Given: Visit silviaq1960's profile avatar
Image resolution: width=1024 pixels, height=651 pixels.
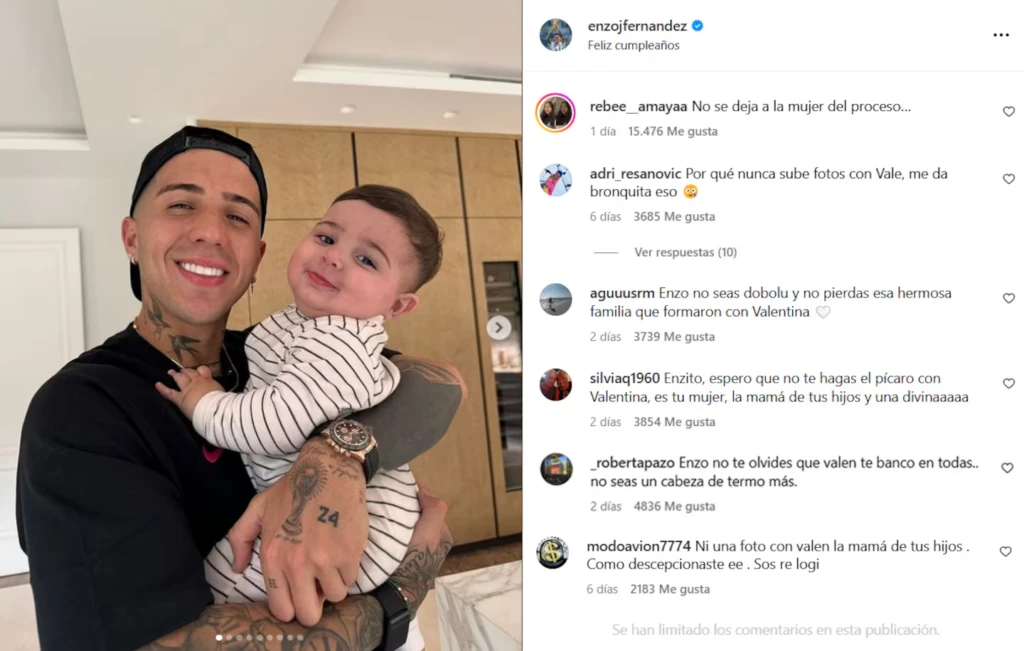Looking at the screenshot, I should pos(556,385).
